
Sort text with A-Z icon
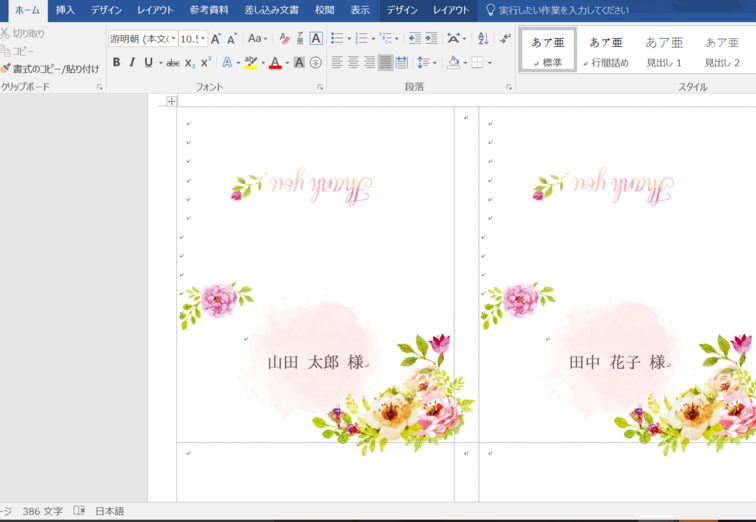pos(483,39)
